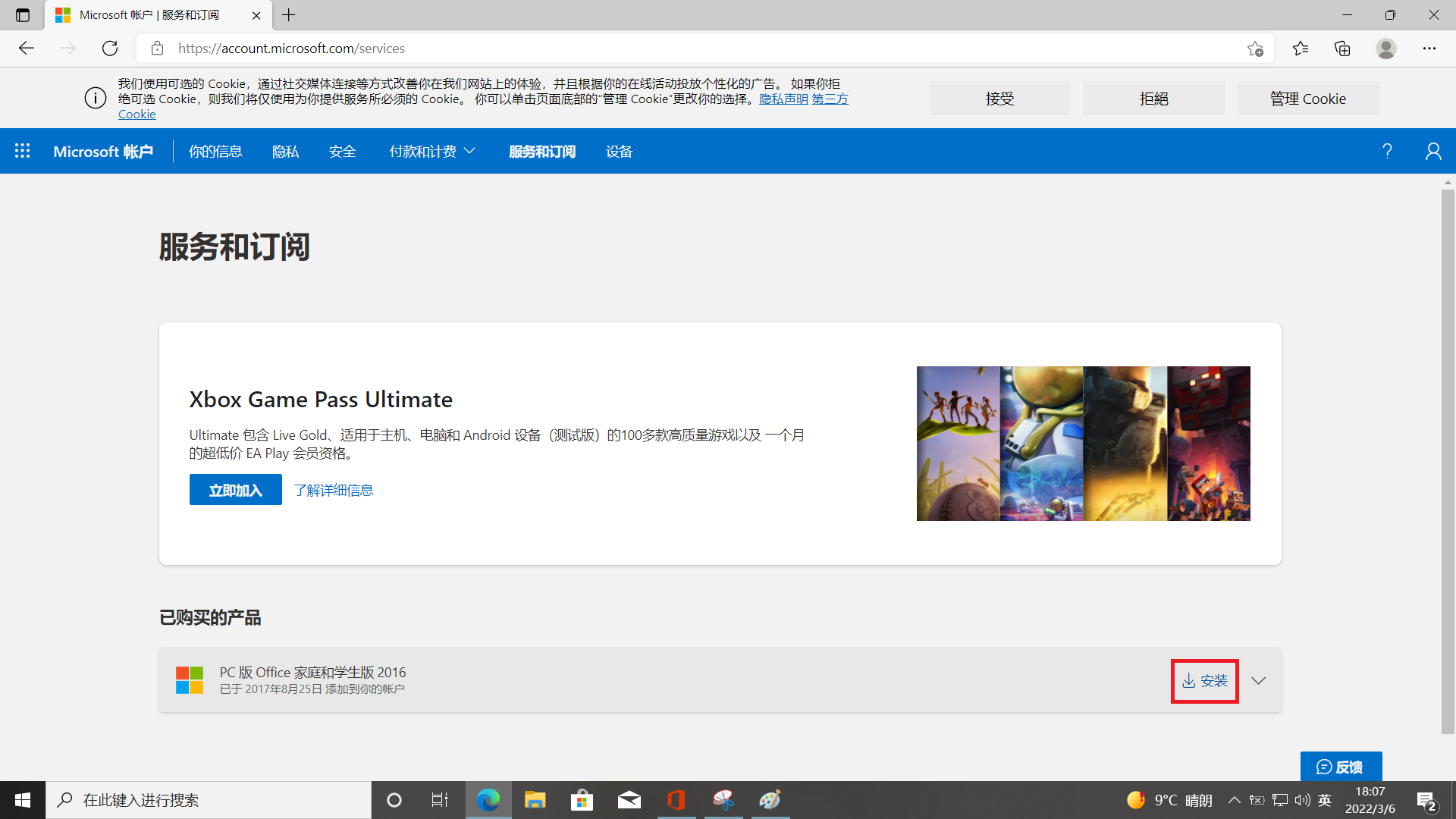Click the page vertical scrollbar
The image size is (1456, 819).
(x=1448, y=461)
